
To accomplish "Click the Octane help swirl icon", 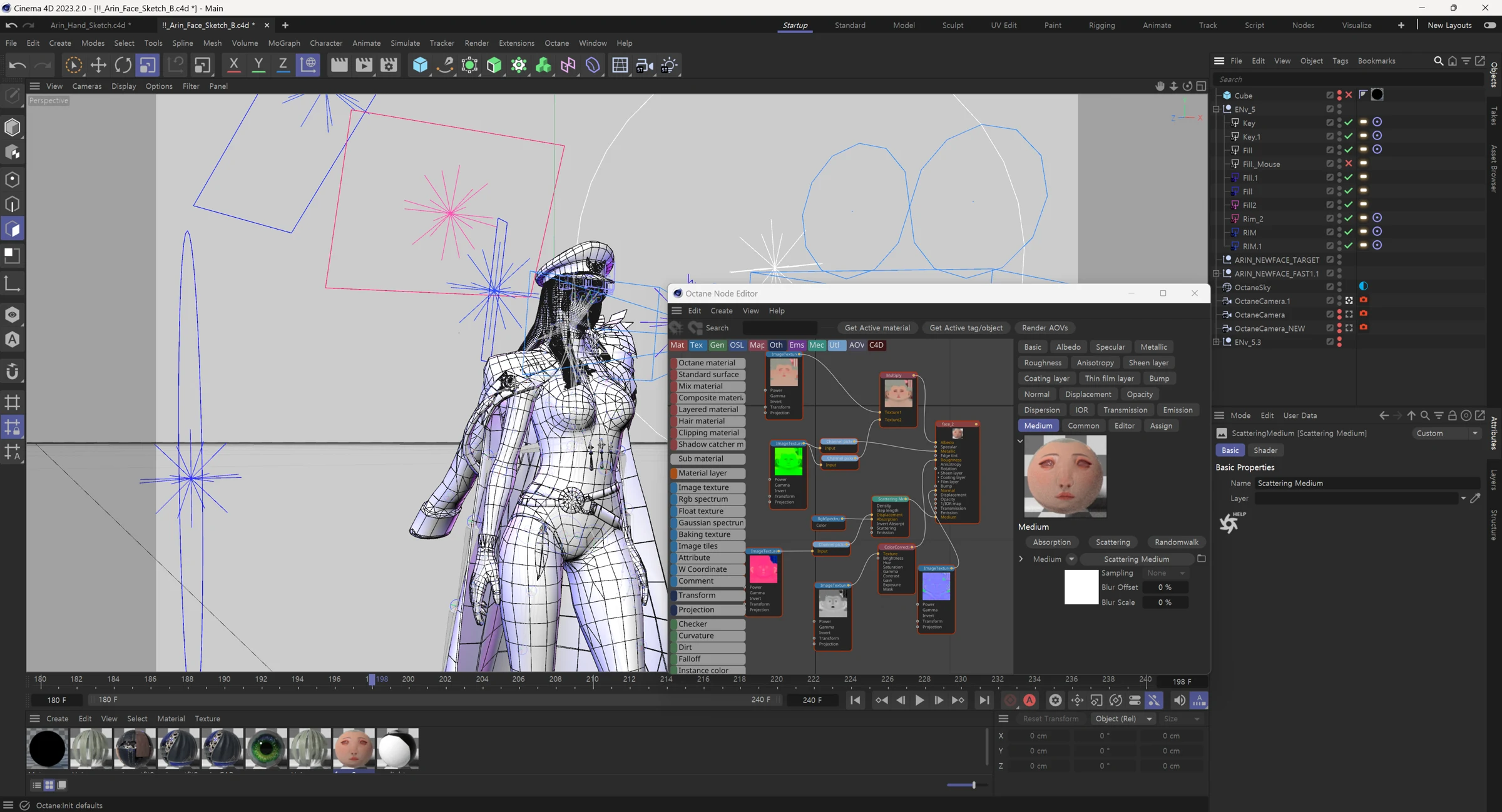I will pos(1231,522).
